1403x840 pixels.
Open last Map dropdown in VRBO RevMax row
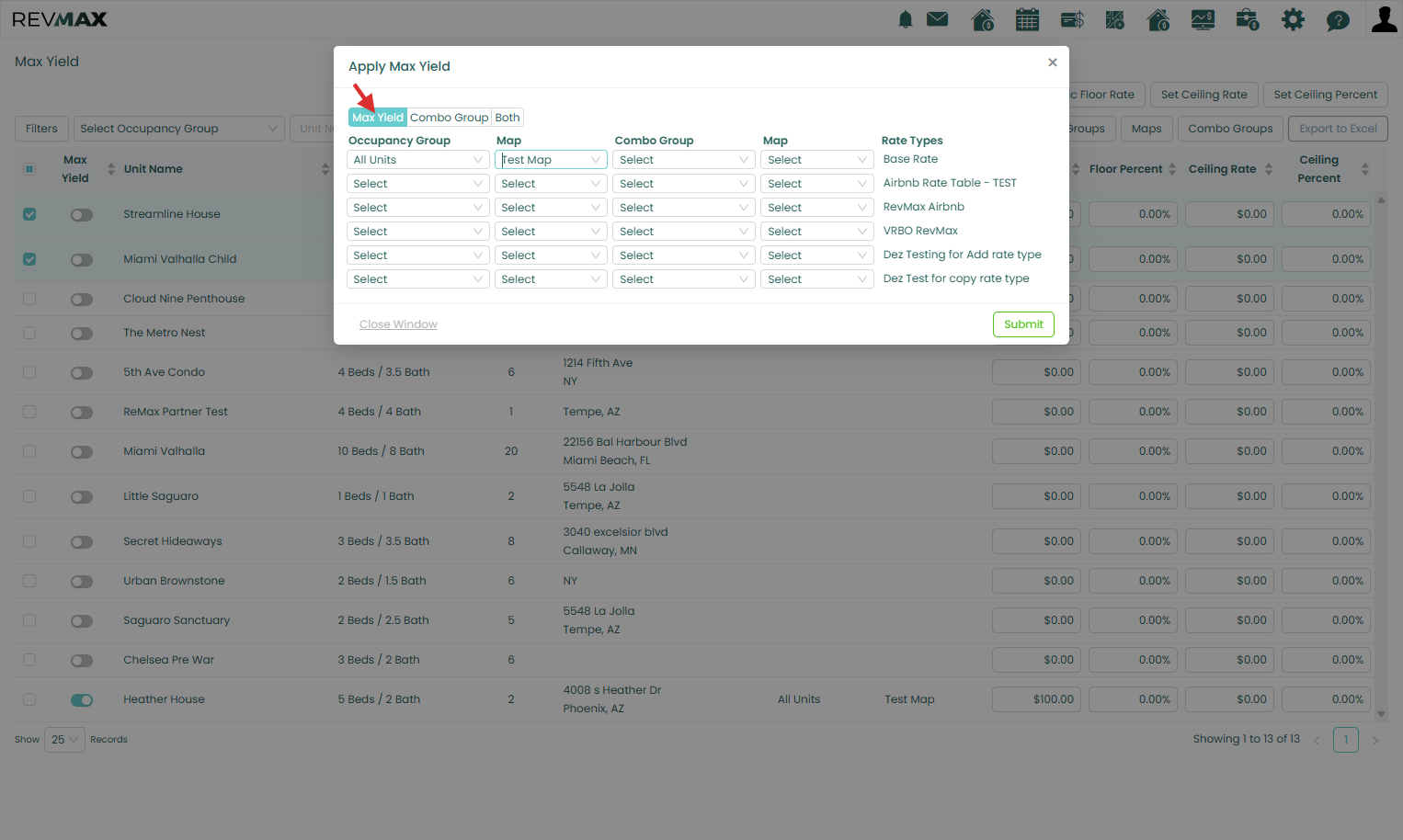816,232
